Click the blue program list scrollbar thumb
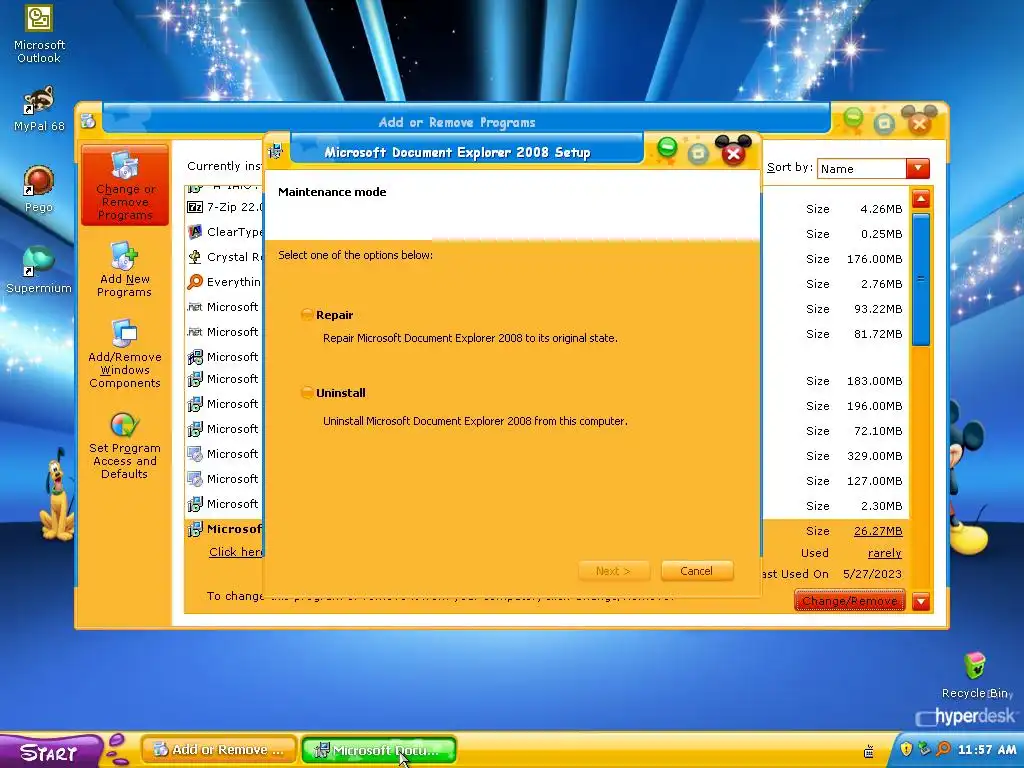 tap(921, 280)
